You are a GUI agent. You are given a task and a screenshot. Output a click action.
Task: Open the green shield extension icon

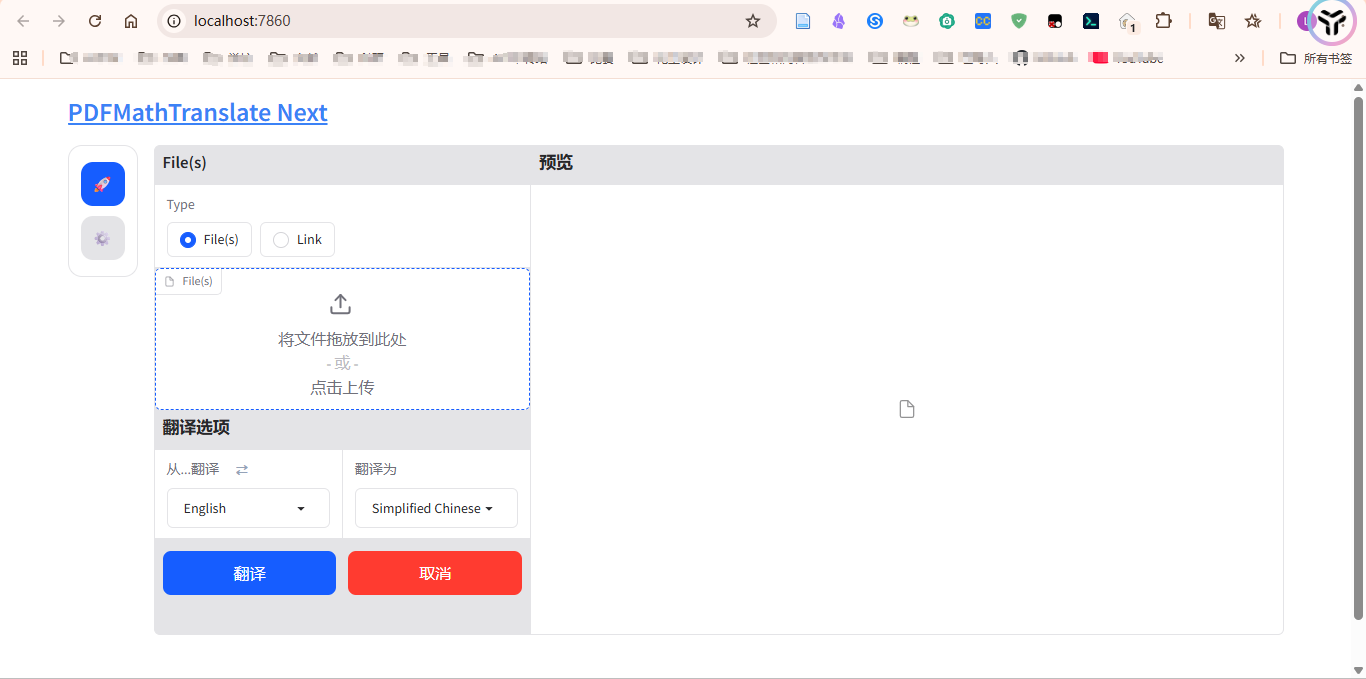coord(1019,21)
